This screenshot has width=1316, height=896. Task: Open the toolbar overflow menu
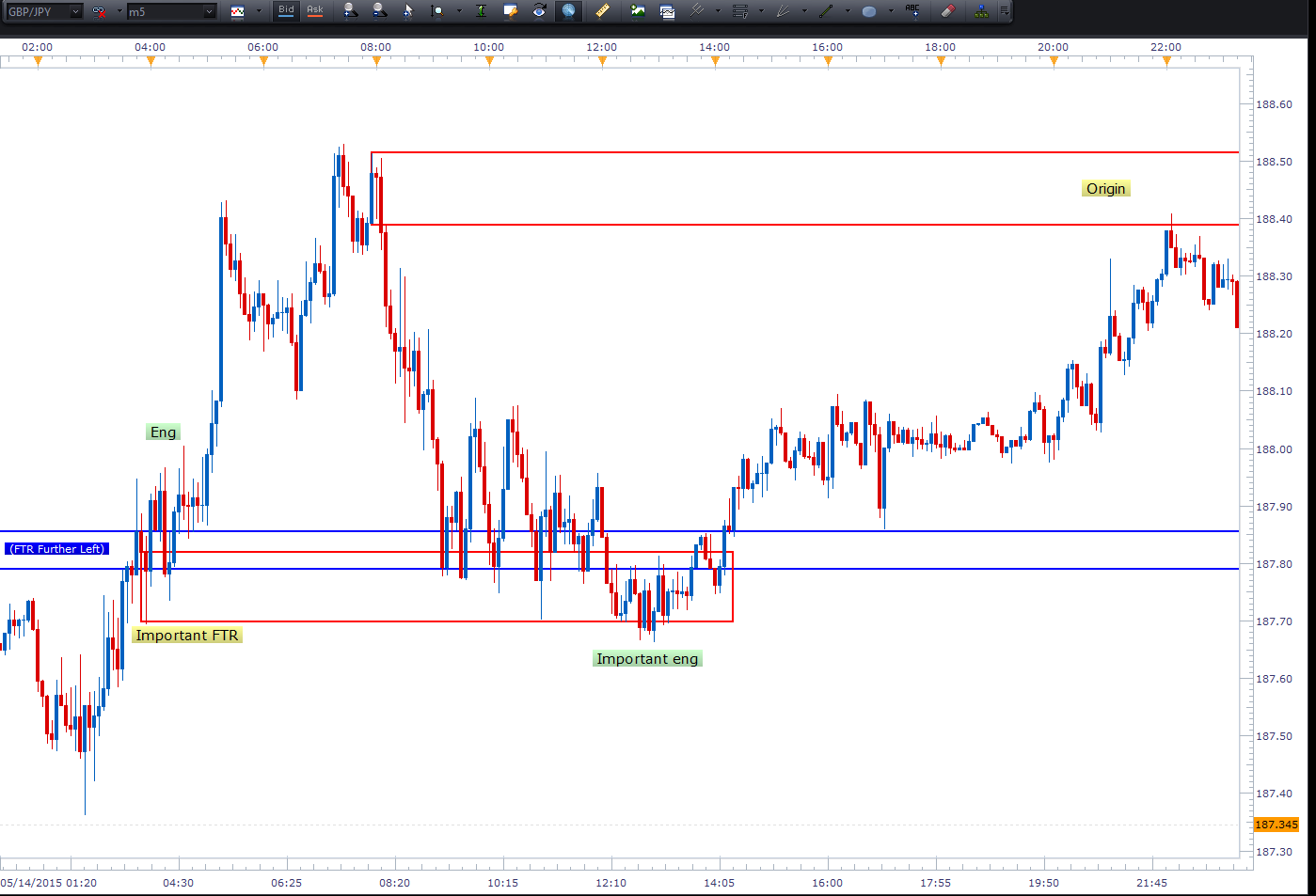(1005, 11)
